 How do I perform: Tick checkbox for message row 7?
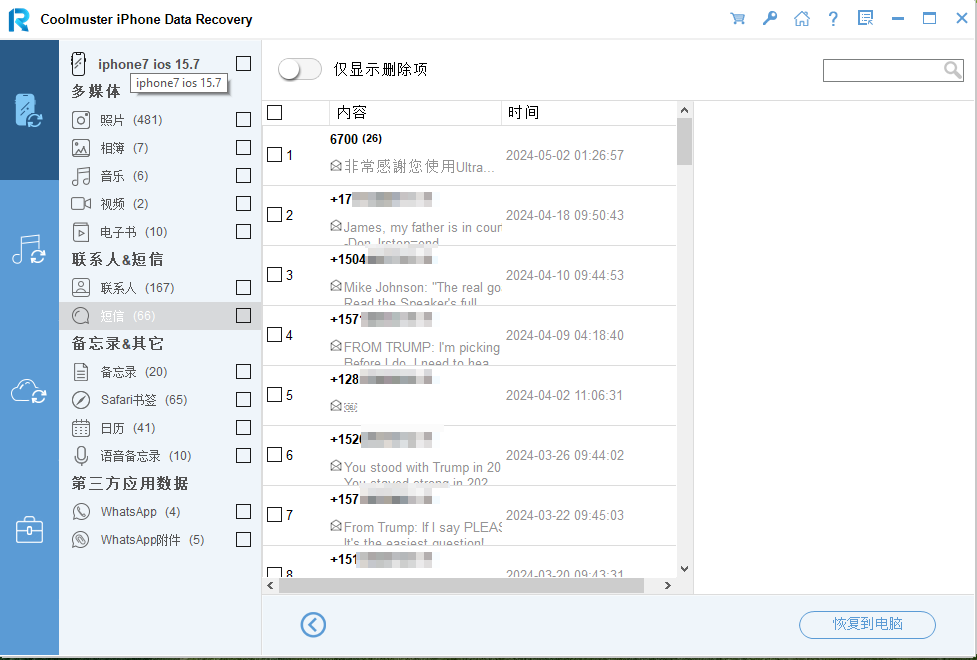pyautogui.click(x=274, y=514)
